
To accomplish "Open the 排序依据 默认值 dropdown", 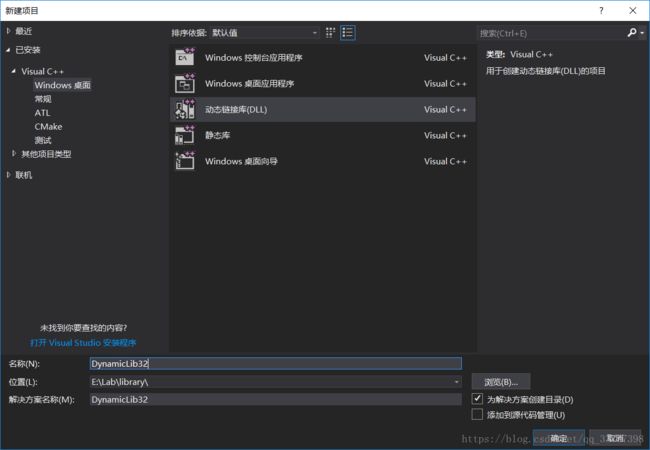I will pyautogui.click(x=264, y=33).
